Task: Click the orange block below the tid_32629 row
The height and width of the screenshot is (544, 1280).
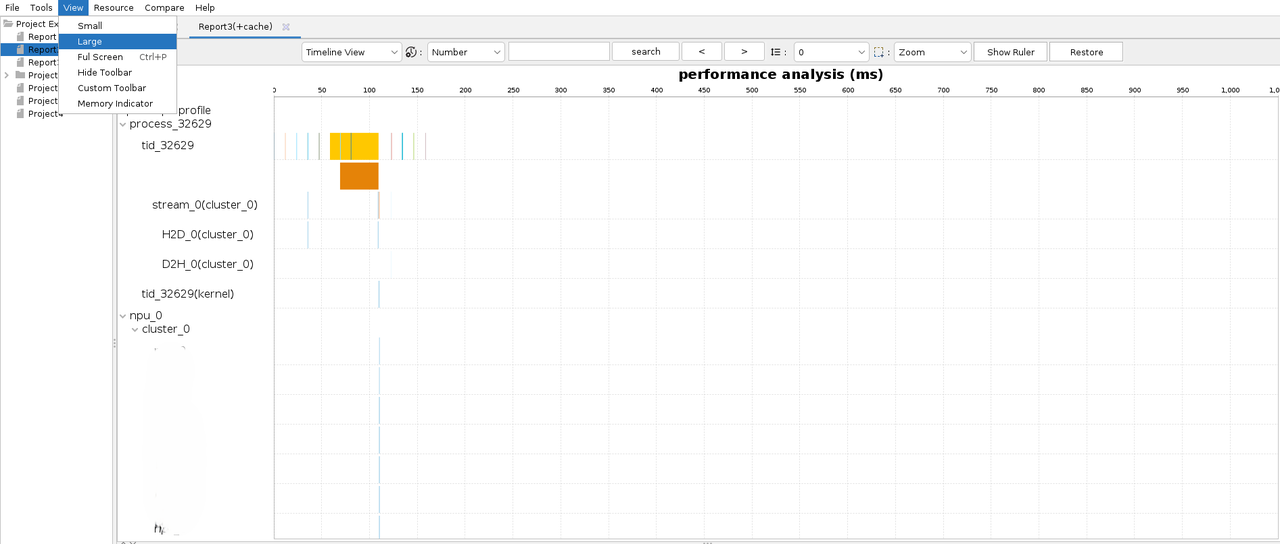Action: (x=359, y=176)
